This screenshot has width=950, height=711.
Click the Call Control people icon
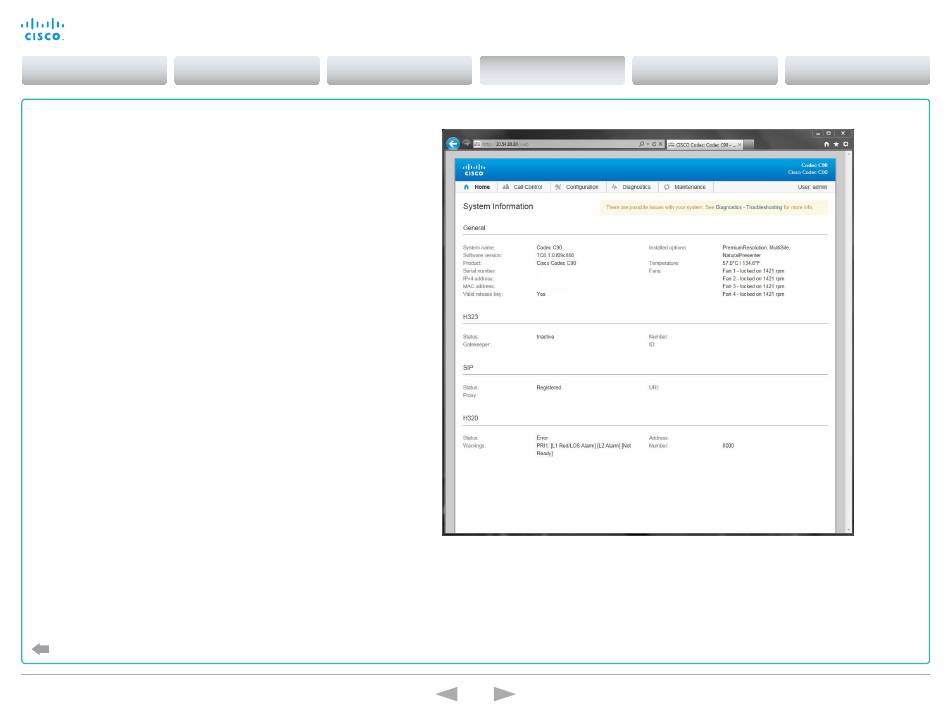[x=506, y=187]
